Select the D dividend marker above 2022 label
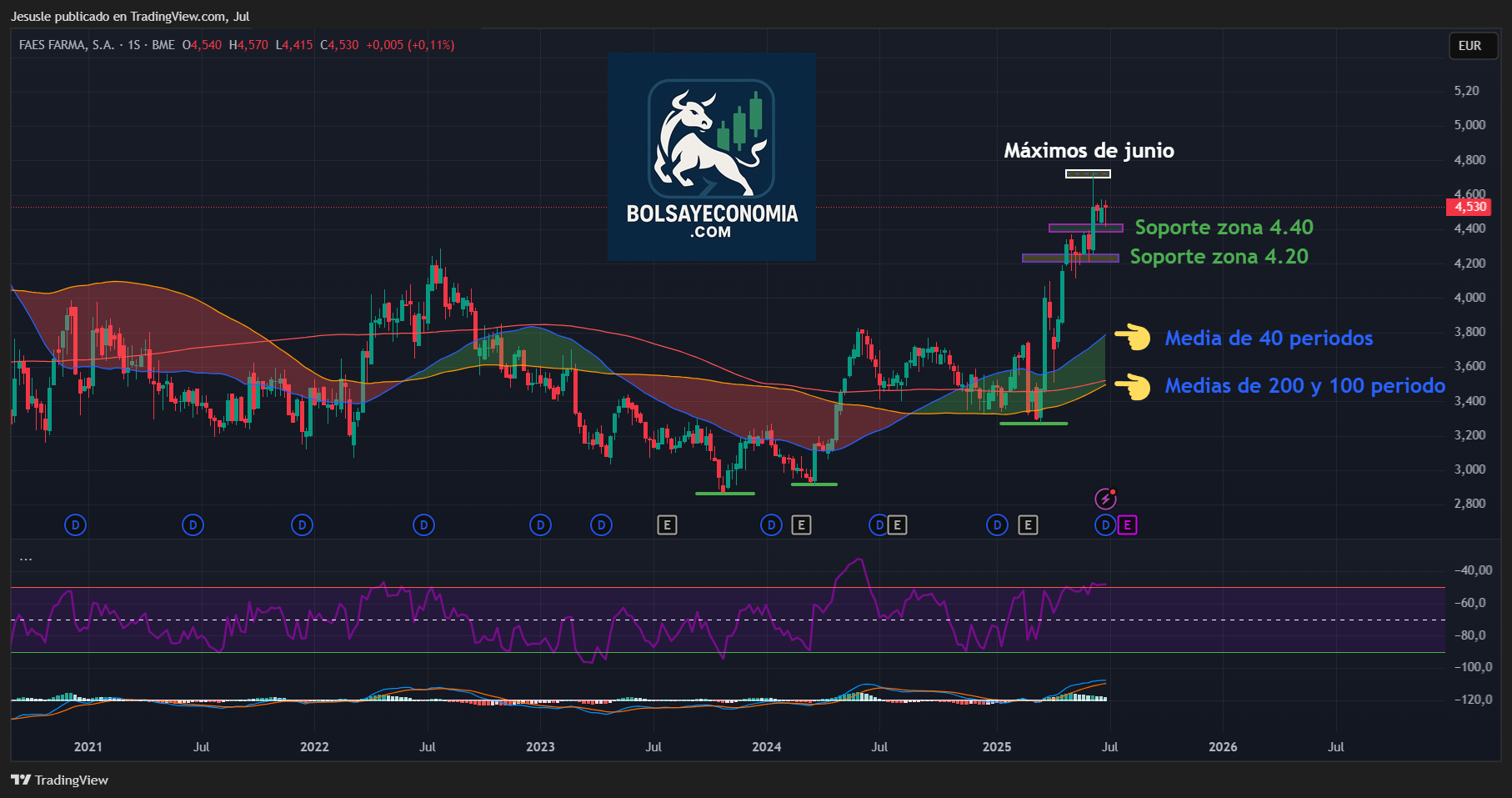Viewport: 1512px width, 798px height. click(x=302, y=525)
